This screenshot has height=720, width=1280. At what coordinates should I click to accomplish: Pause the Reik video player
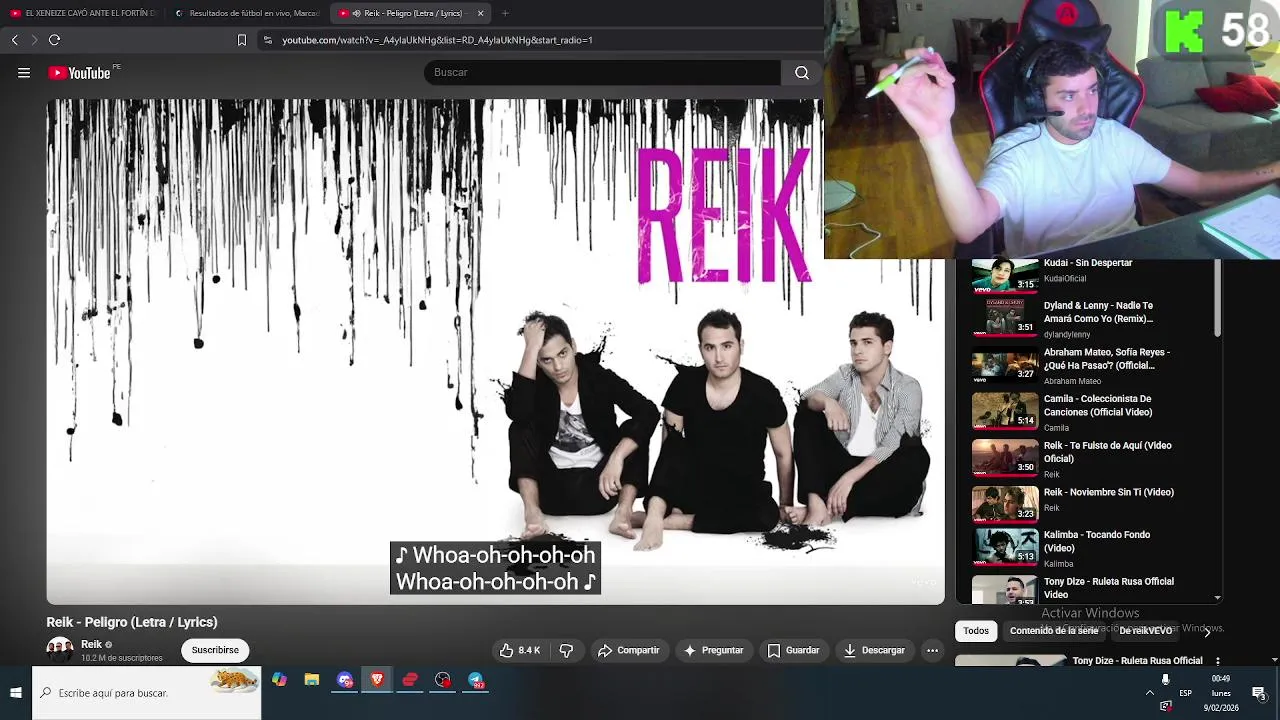[x=495, y=352]
